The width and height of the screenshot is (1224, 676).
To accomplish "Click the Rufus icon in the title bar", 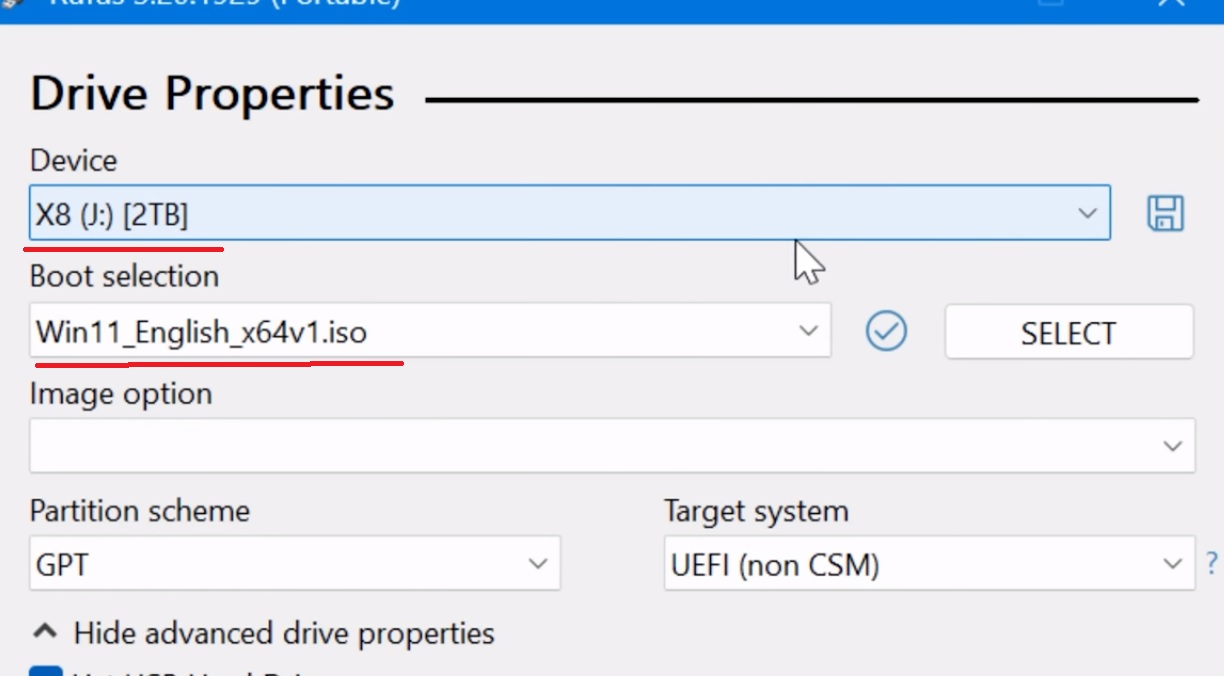I will (x=10, y=6).
